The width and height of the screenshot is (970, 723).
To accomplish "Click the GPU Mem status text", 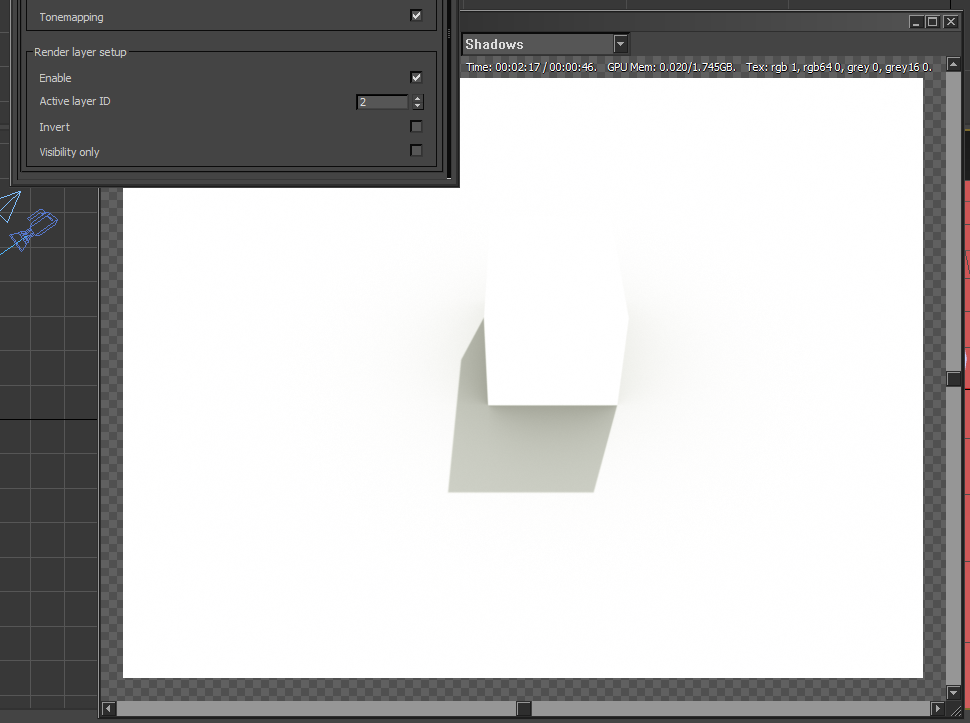I will [x=671, y=67].
